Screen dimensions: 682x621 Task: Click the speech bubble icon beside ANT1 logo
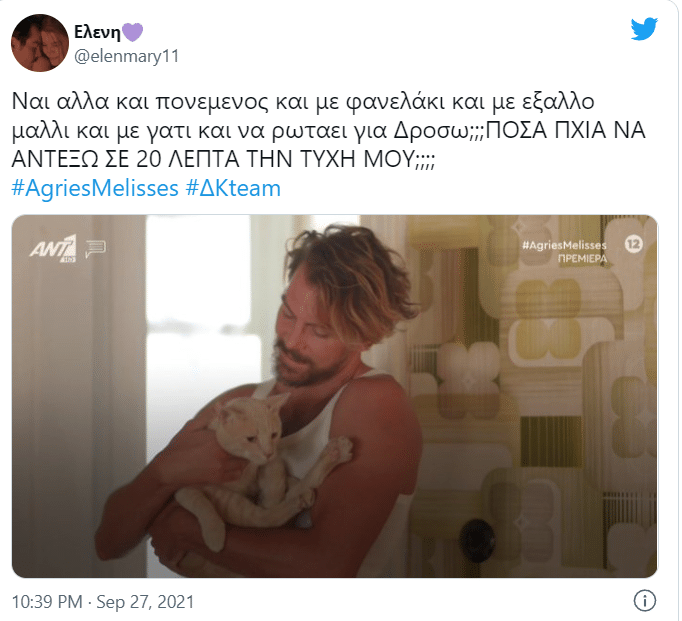95,249
